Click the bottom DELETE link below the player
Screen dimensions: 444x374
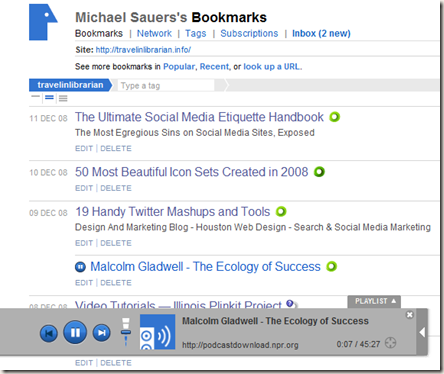pos(116,363)
